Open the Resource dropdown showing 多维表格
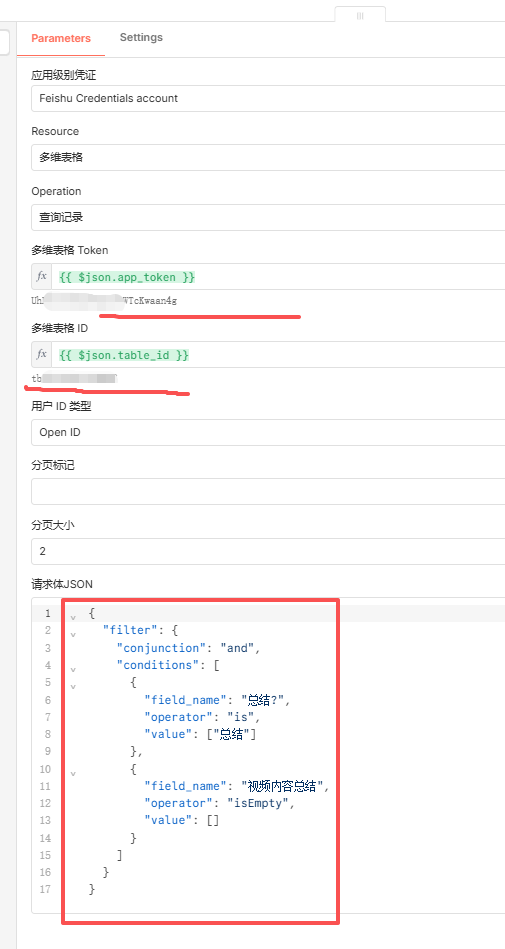 [268, 157]
